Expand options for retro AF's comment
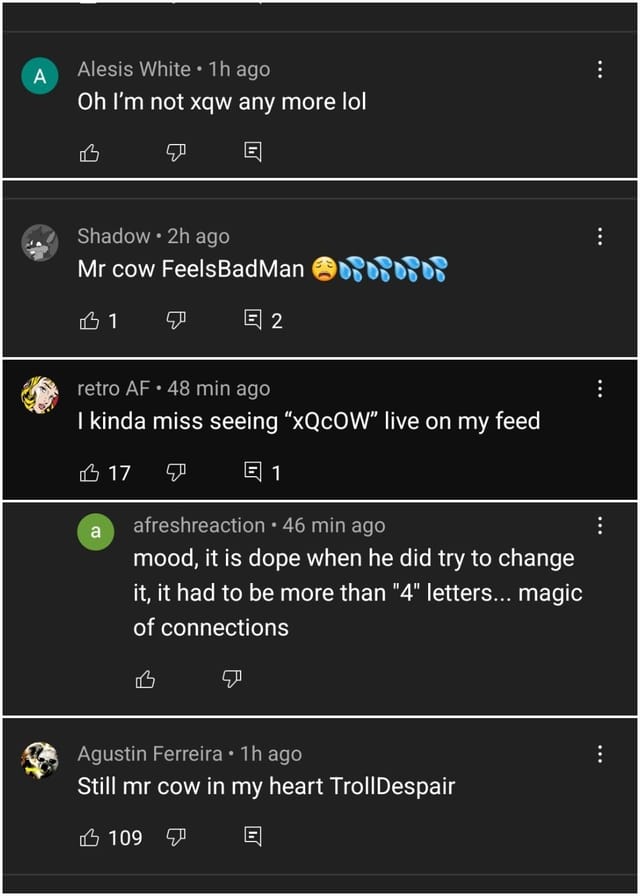The height and width of the screenshot is (896, 640). pyautogui.click(x=600, y=388)
